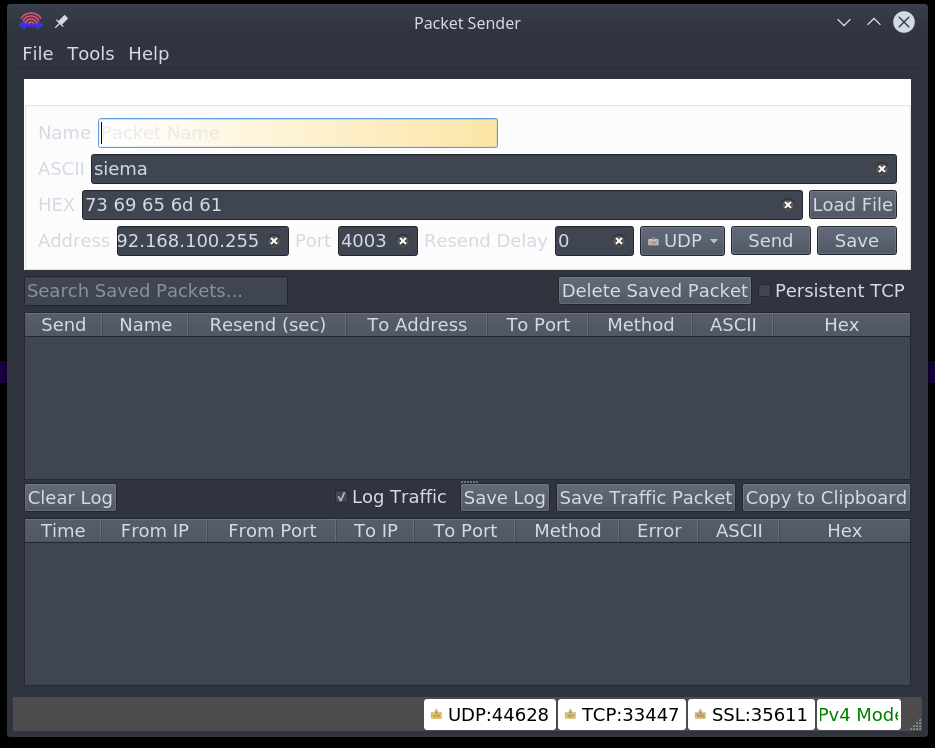
Task: Click saved packets ASCII column header
Action: coord(733,324)
